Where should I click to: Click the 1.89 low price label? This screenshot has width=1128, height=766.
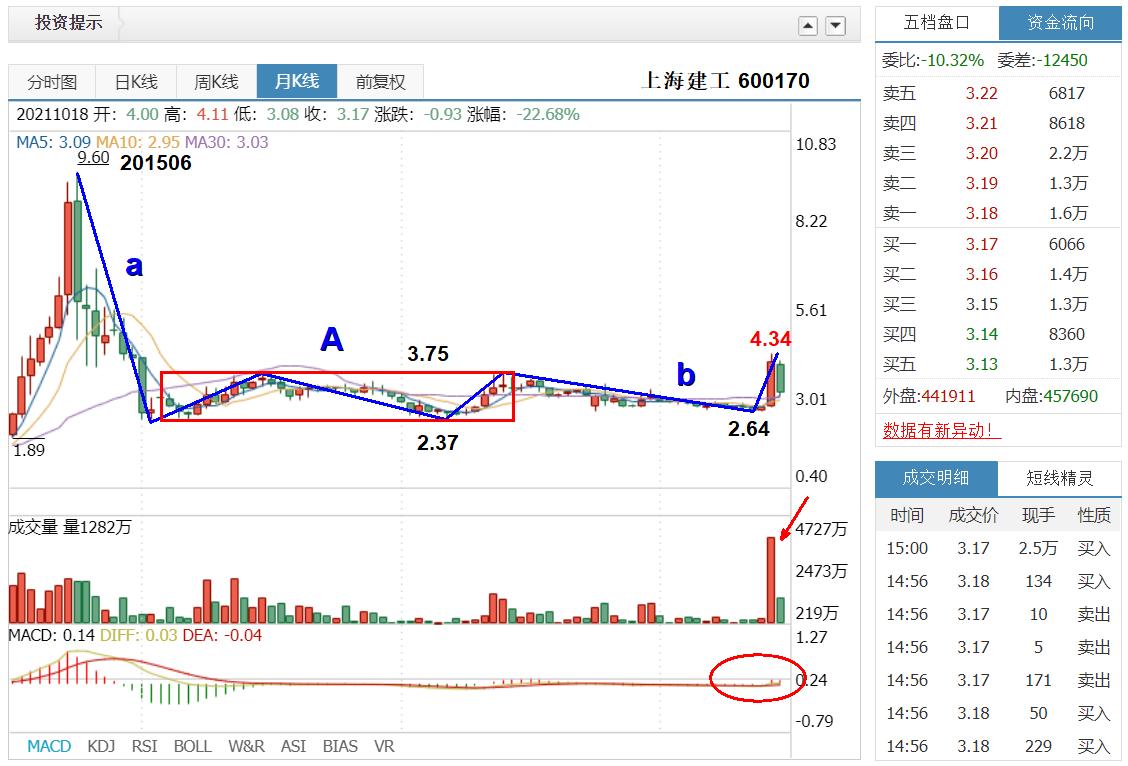(x=29, y=450)
